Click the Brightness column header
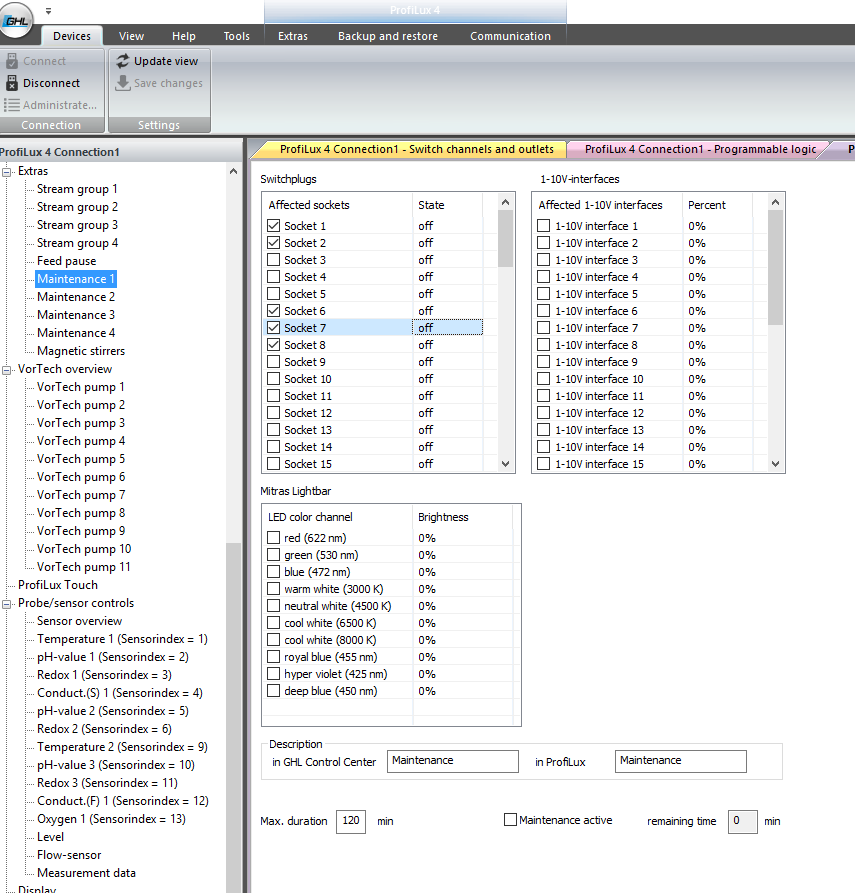Screen dimensions: 855x893 tap(462, 517)
